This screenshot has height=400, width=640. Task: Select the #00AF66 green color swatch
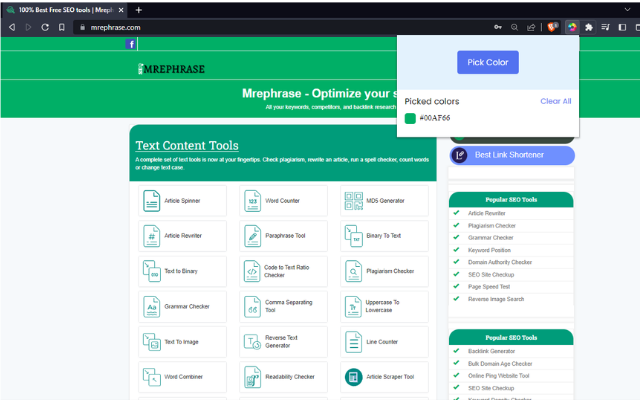tap(410, 118)
